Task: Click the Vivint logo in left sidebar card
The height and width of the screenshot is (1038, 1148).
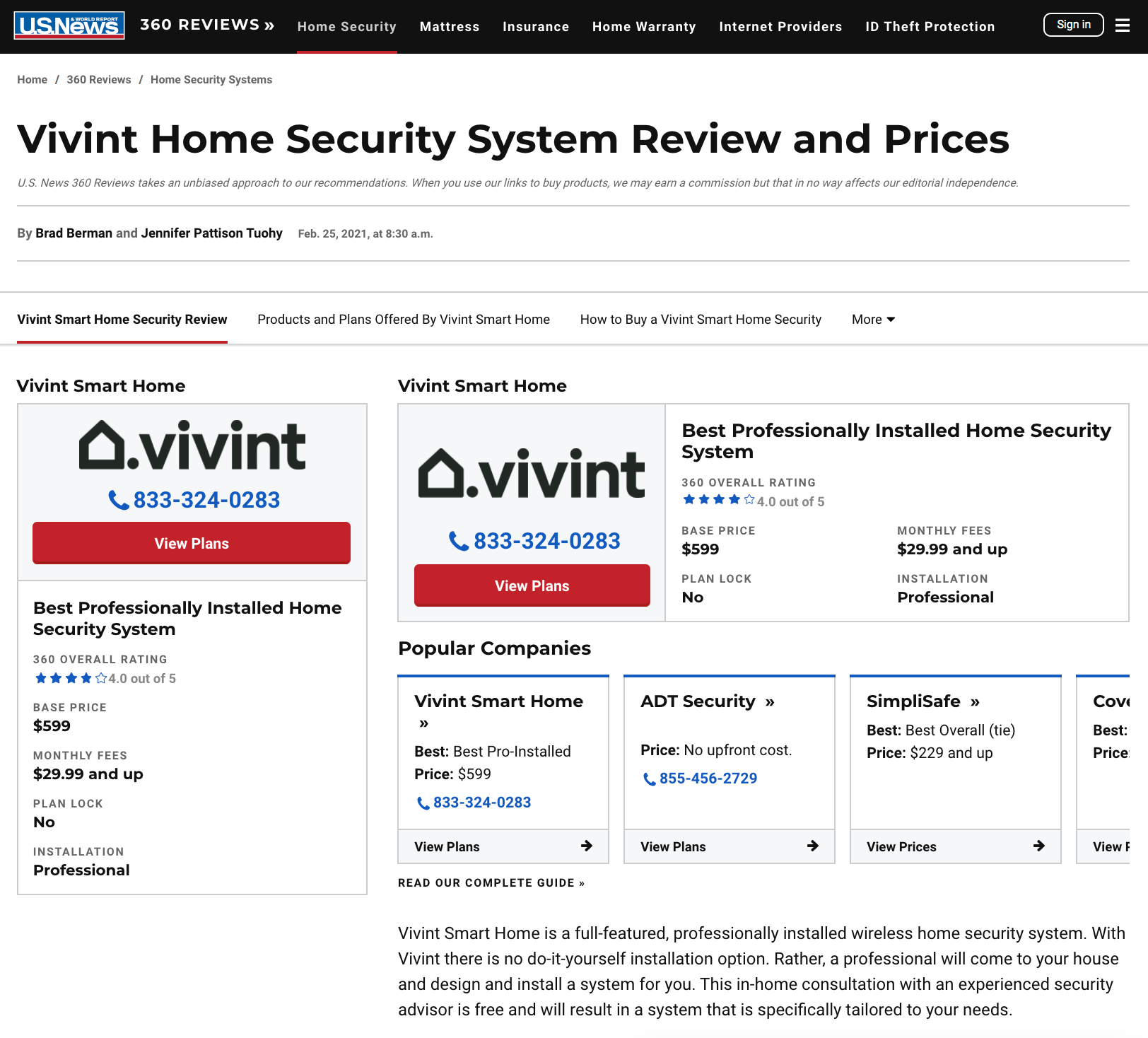Action: [192, 445]
